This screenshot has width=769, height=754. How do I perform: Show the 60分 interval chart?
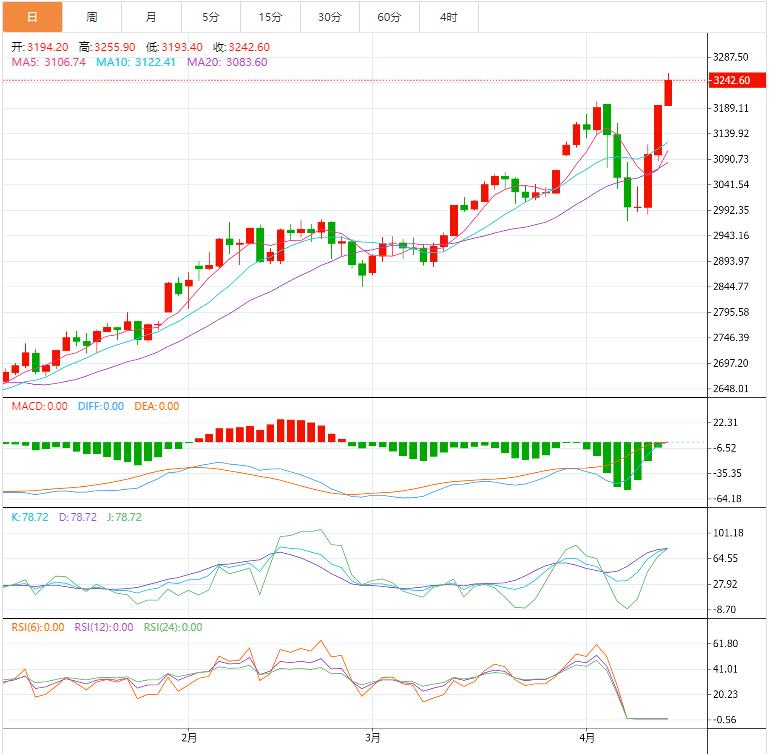click(x=389, y=17)
